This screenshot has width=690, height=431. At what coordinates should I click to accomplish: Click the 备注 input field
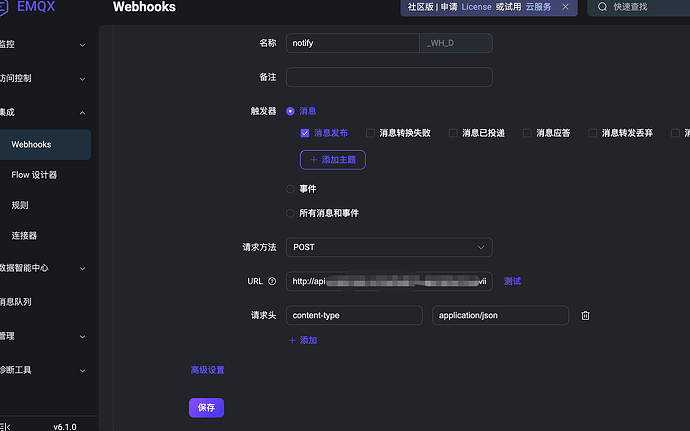(388, 77)
